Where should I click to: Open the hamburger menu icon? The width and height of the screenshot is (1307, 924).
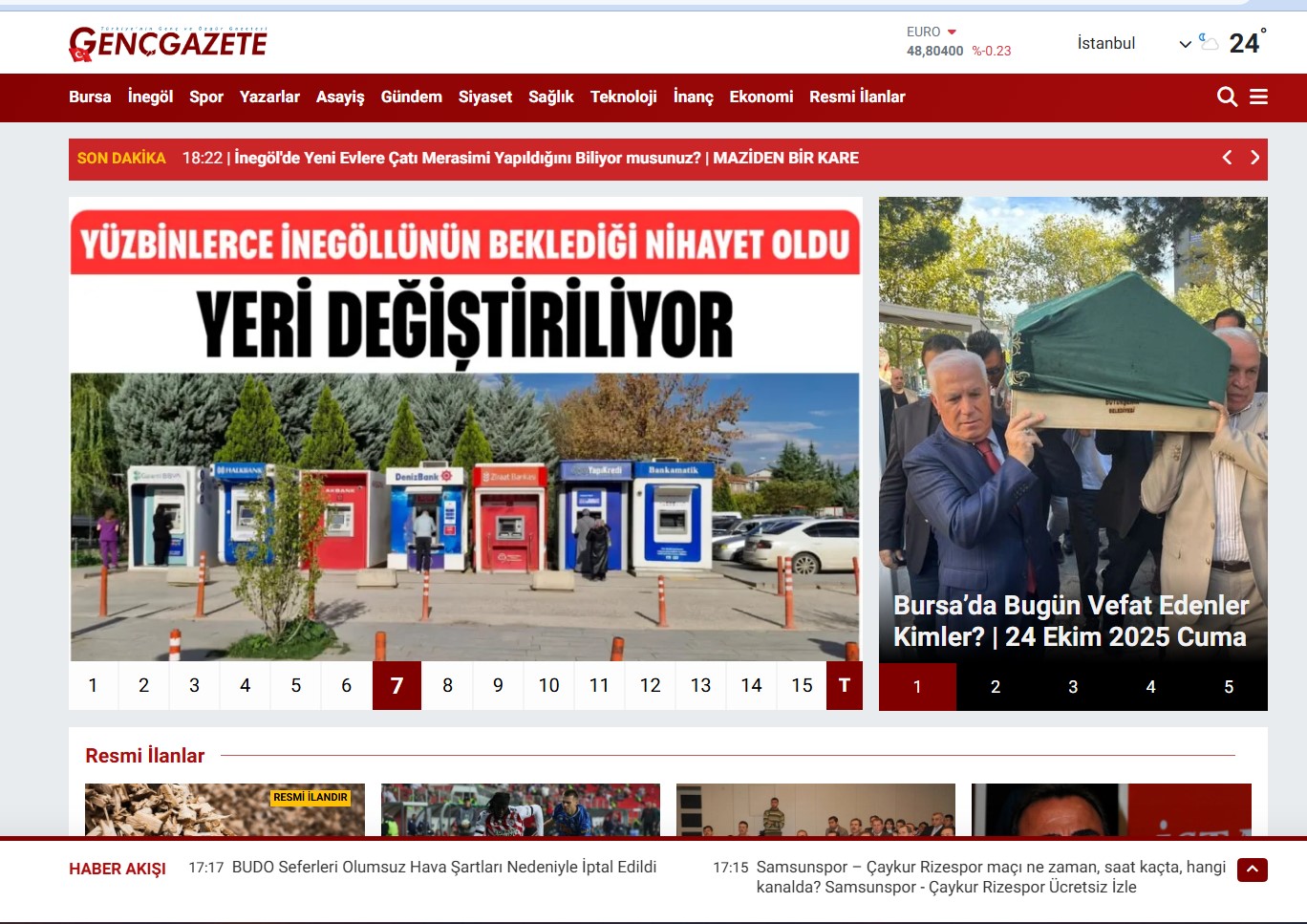coord(1258,97)
